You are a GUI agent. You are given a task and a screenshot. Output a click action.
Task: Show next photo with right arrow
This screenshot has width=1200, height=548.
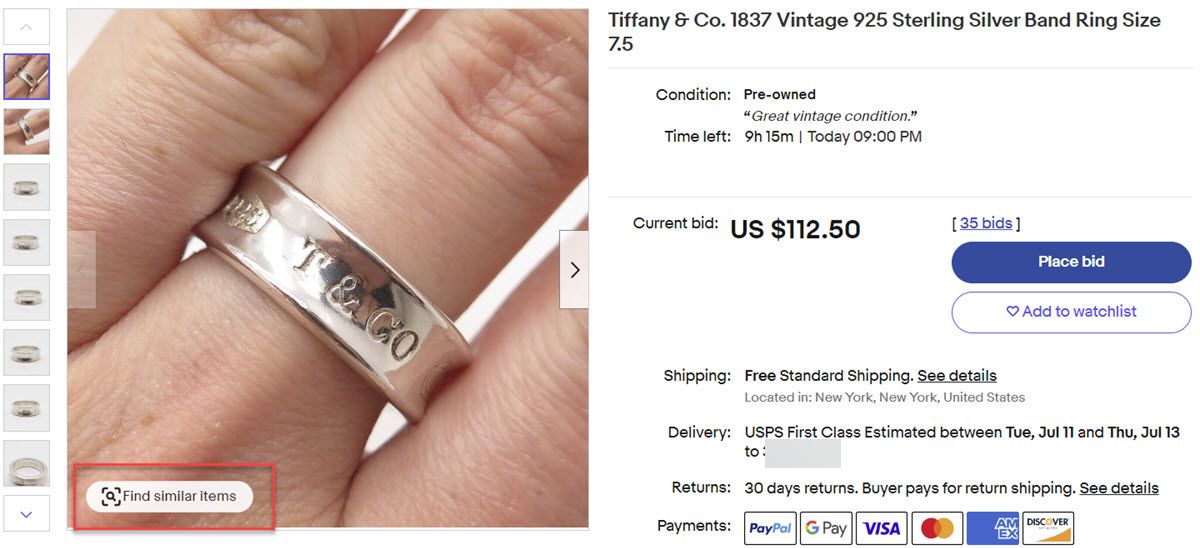click(x=574, y=270)
